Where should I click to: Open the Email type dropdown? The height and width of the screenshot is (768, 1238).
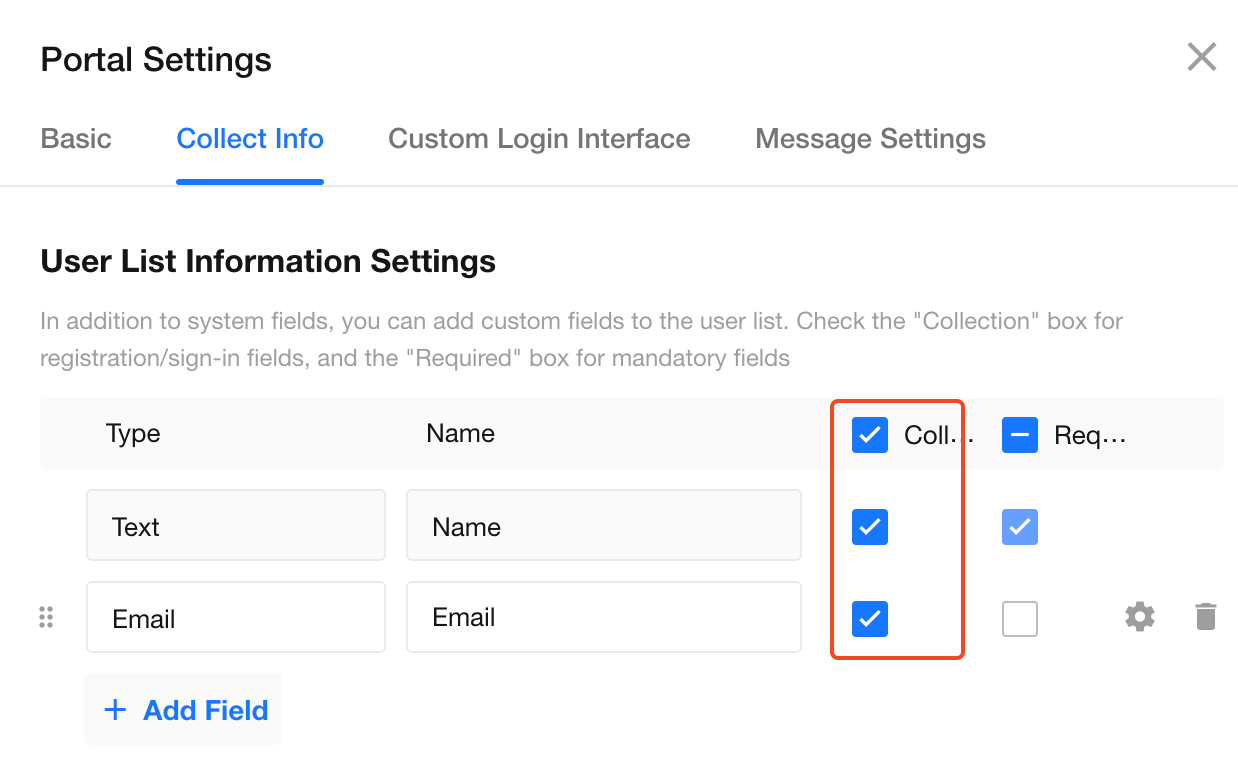click(236, 618)
